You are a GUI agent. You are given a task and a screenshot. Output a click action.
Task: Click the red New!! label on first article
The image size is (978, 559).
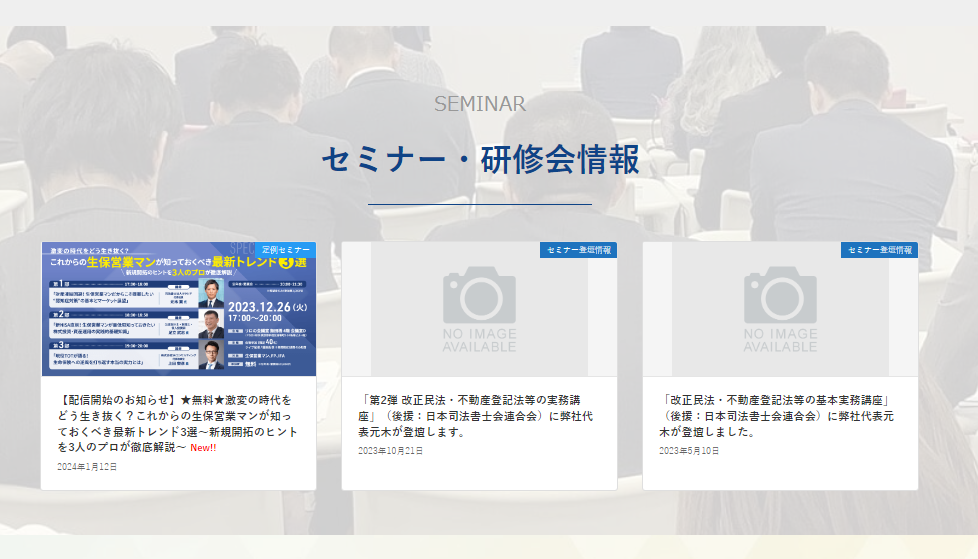click(x=203, y=448)
